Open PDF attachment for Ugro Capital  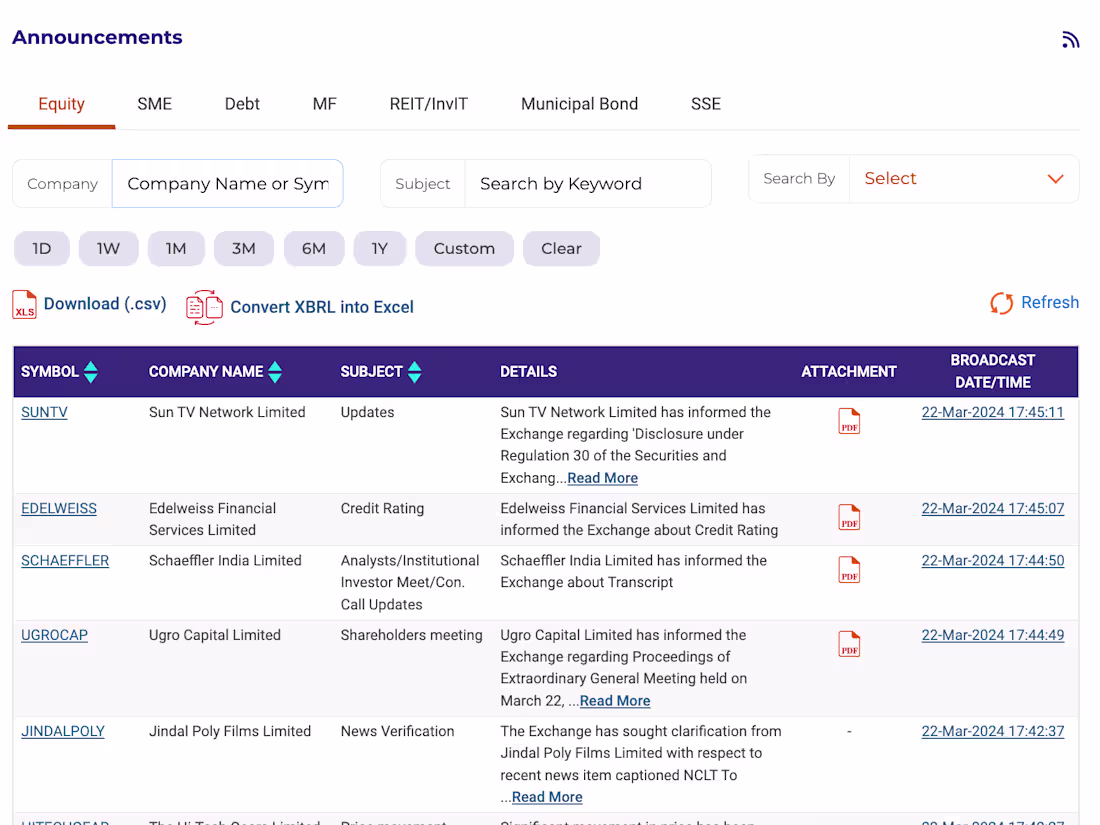click(x=849, y=644)
